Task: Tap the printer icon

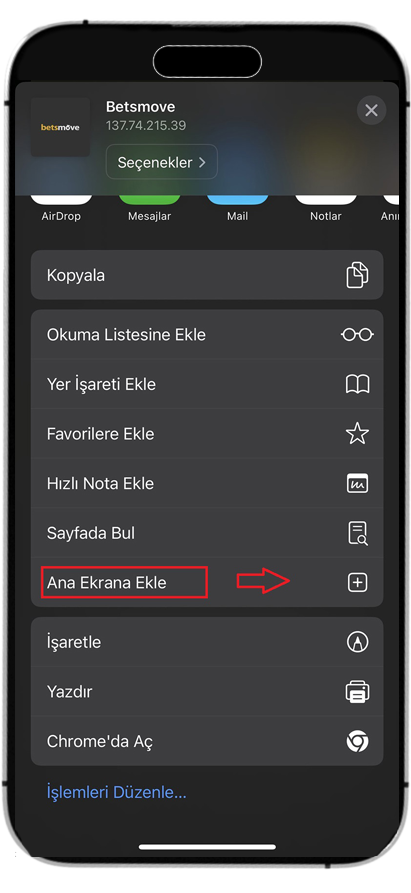Action: point(357,692)
